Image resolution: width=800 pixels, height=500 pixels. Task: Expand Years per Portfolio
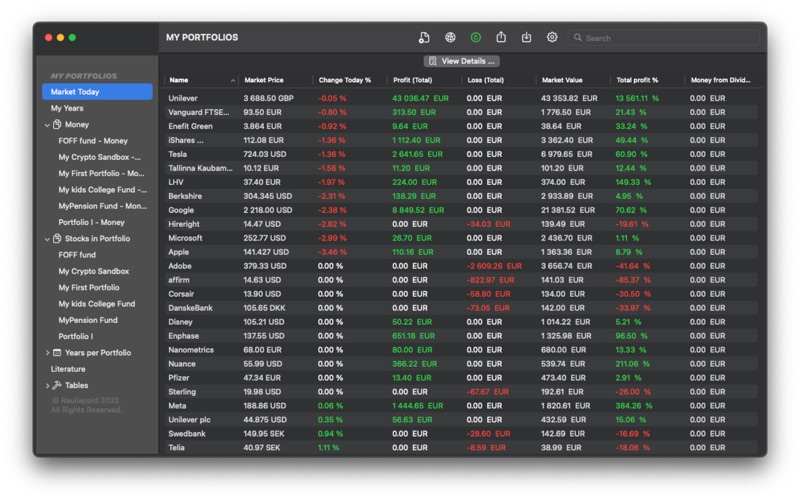pos(47,353)
